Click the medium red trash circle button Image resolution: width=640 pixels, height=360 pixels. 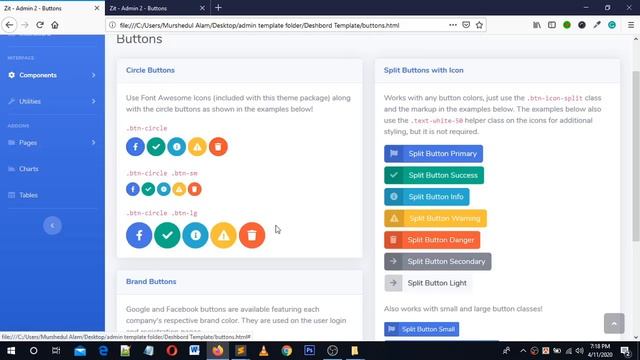(x=218, y=147)
